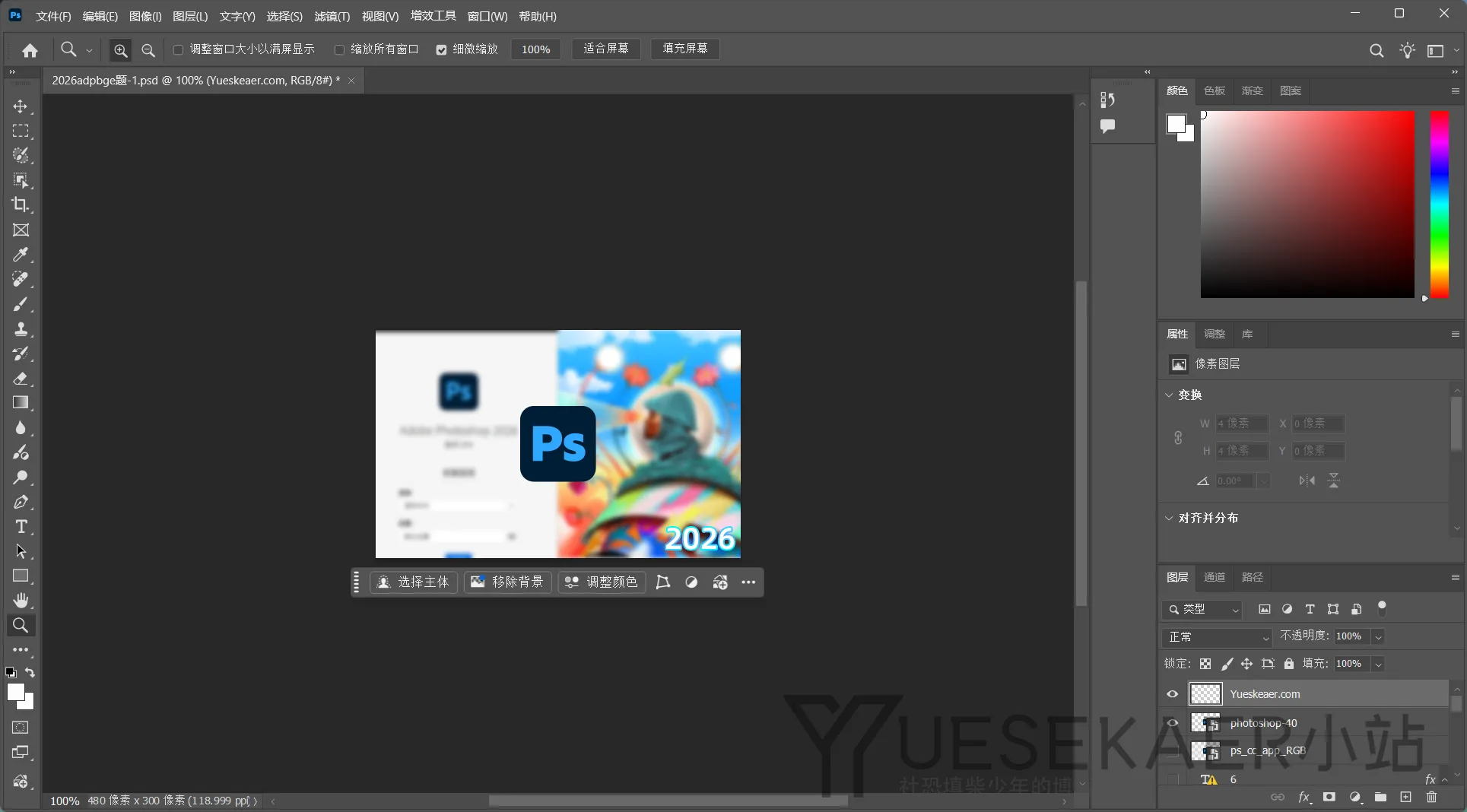Select the Crop tool
Image resolution: width=1467 pixels, height=812 pixels.
(21, 205)
